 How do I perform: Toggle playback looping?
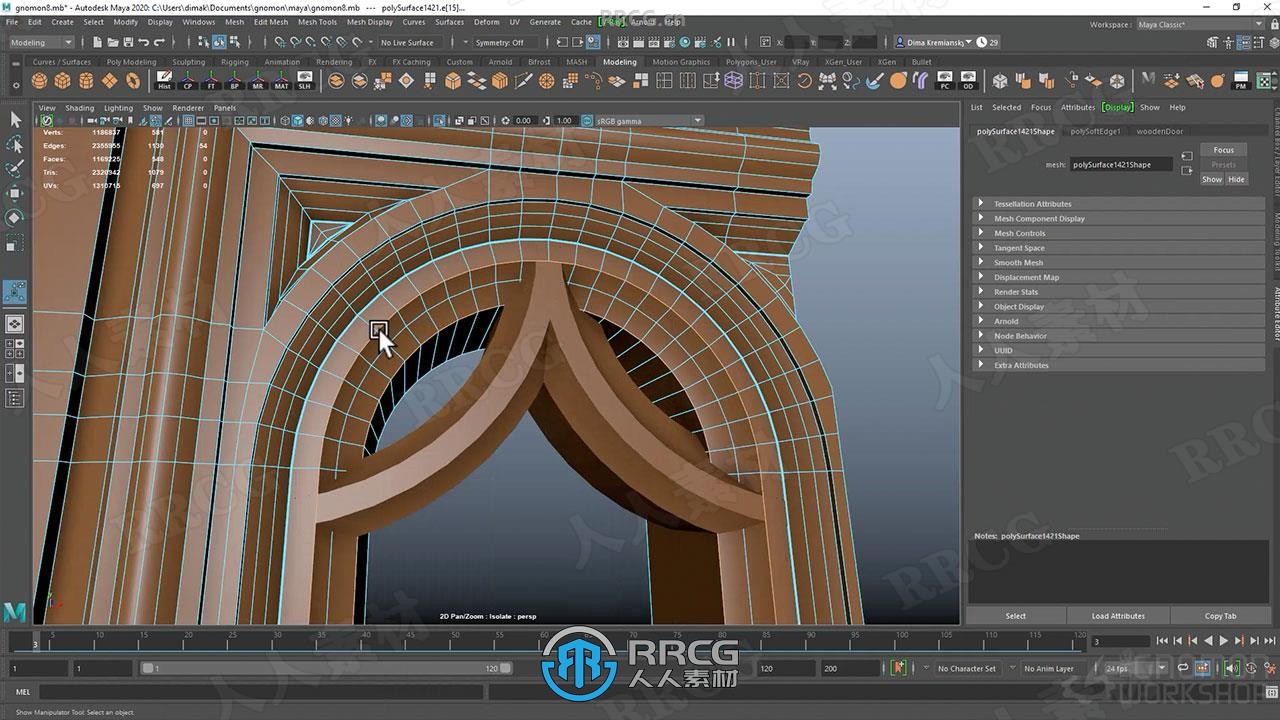(x=1183, y=668)
